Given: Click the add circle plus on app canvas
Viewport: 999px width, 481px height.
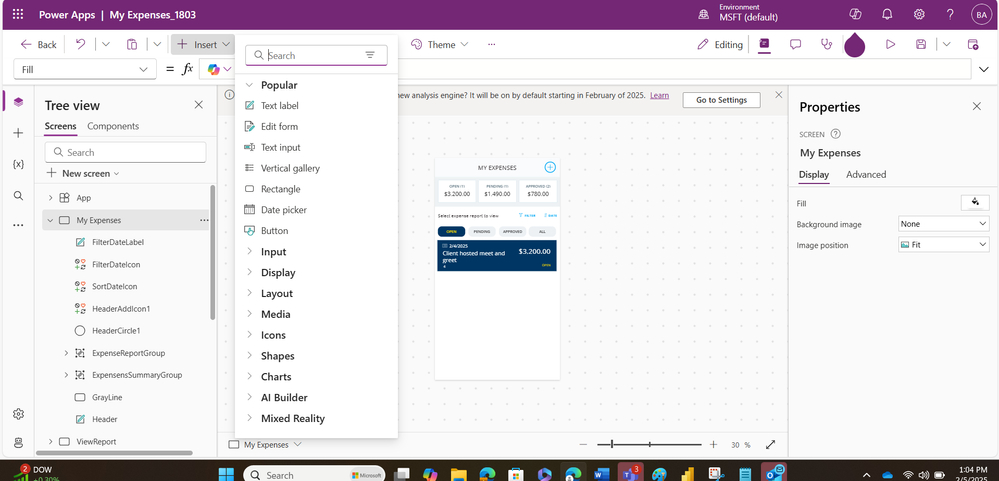Looking at the screenshot, I should coord(550,167).
